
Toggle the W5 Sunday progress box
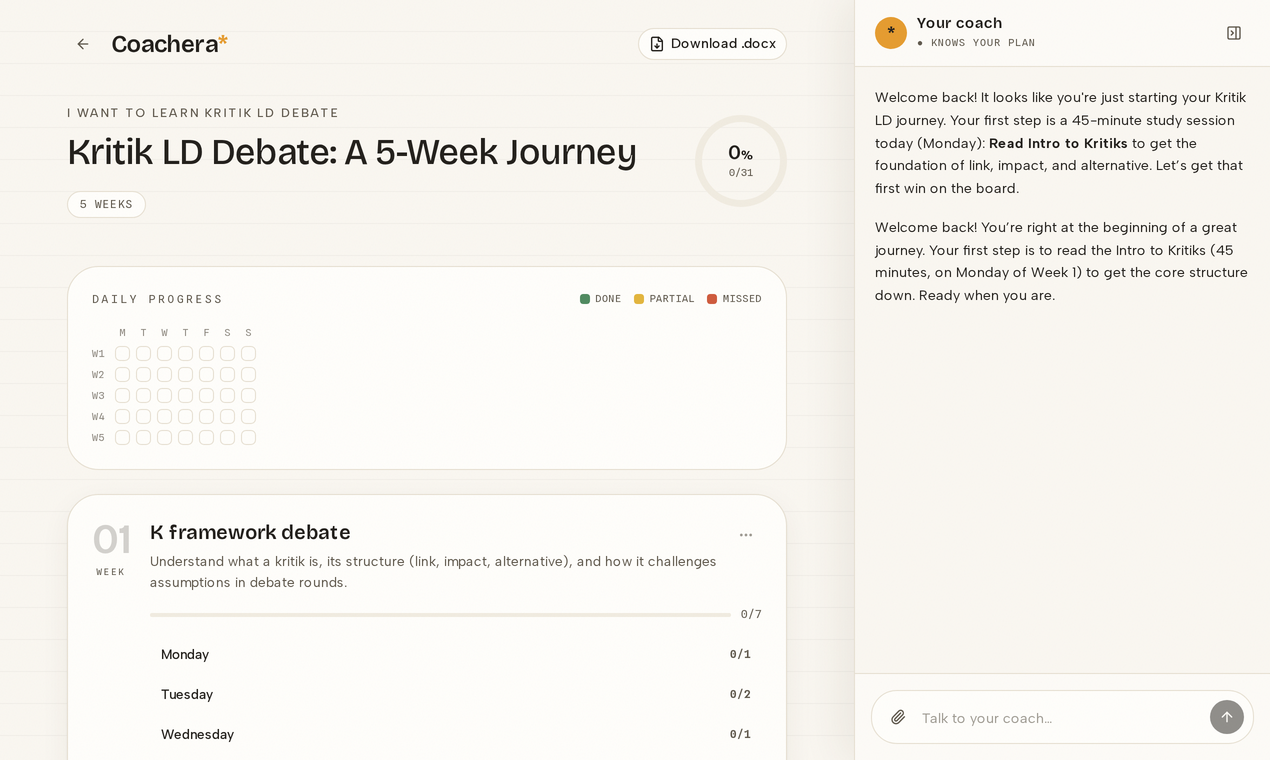(248, 438)
